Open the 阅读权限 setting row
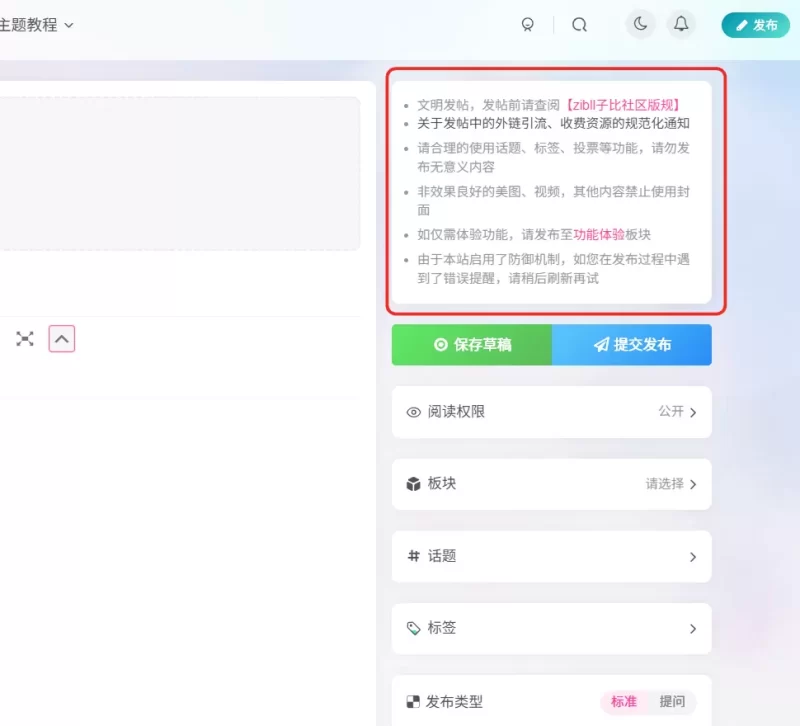 pos(552,412)
